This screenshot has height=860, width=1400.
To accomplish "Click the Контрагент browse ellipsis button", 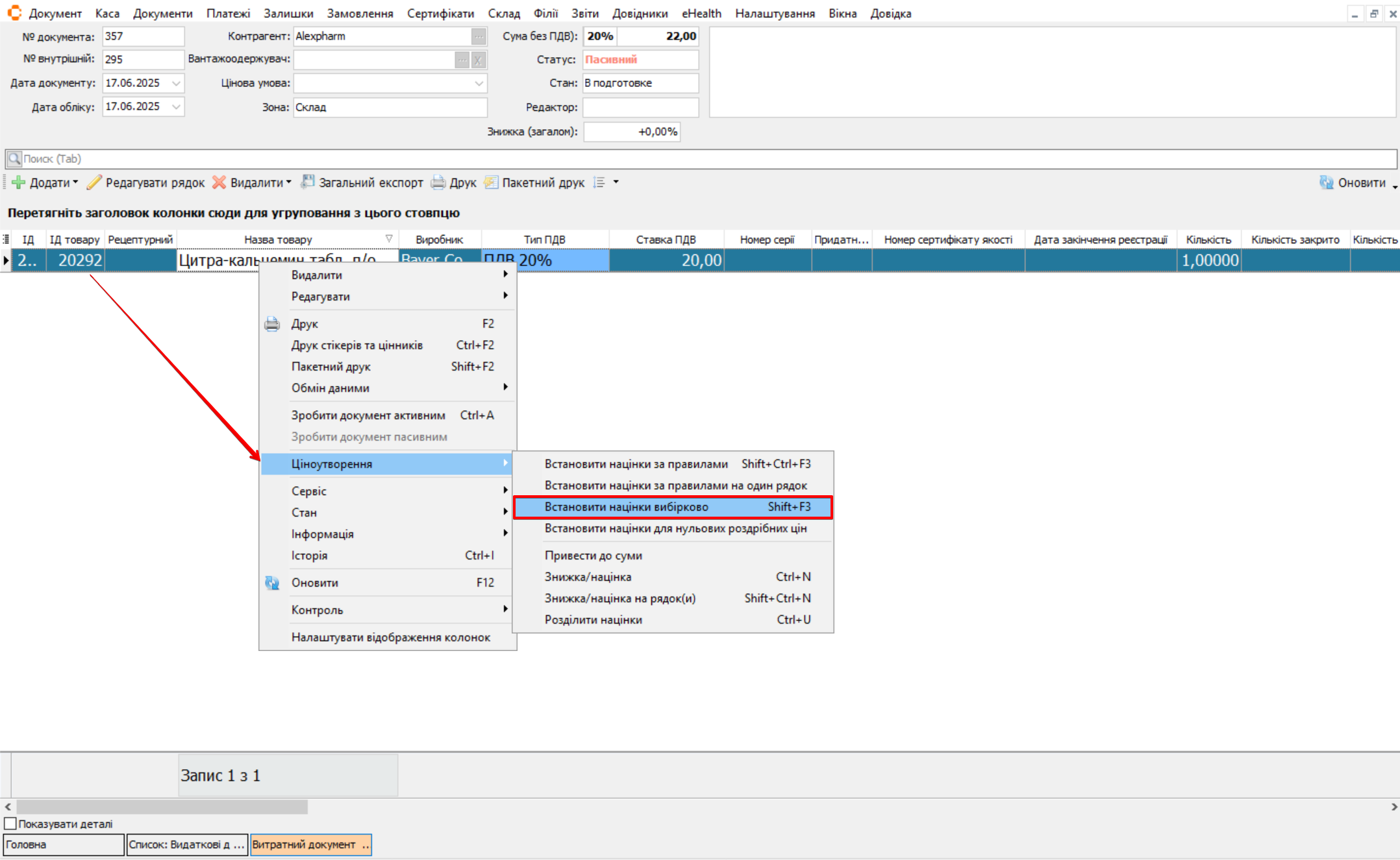I will click(x=479, y=36).
